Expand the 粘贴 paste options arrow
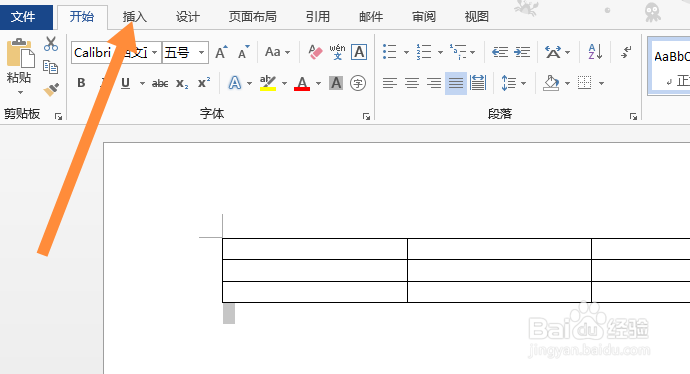 pyautogui.click(x=20, y=92)
